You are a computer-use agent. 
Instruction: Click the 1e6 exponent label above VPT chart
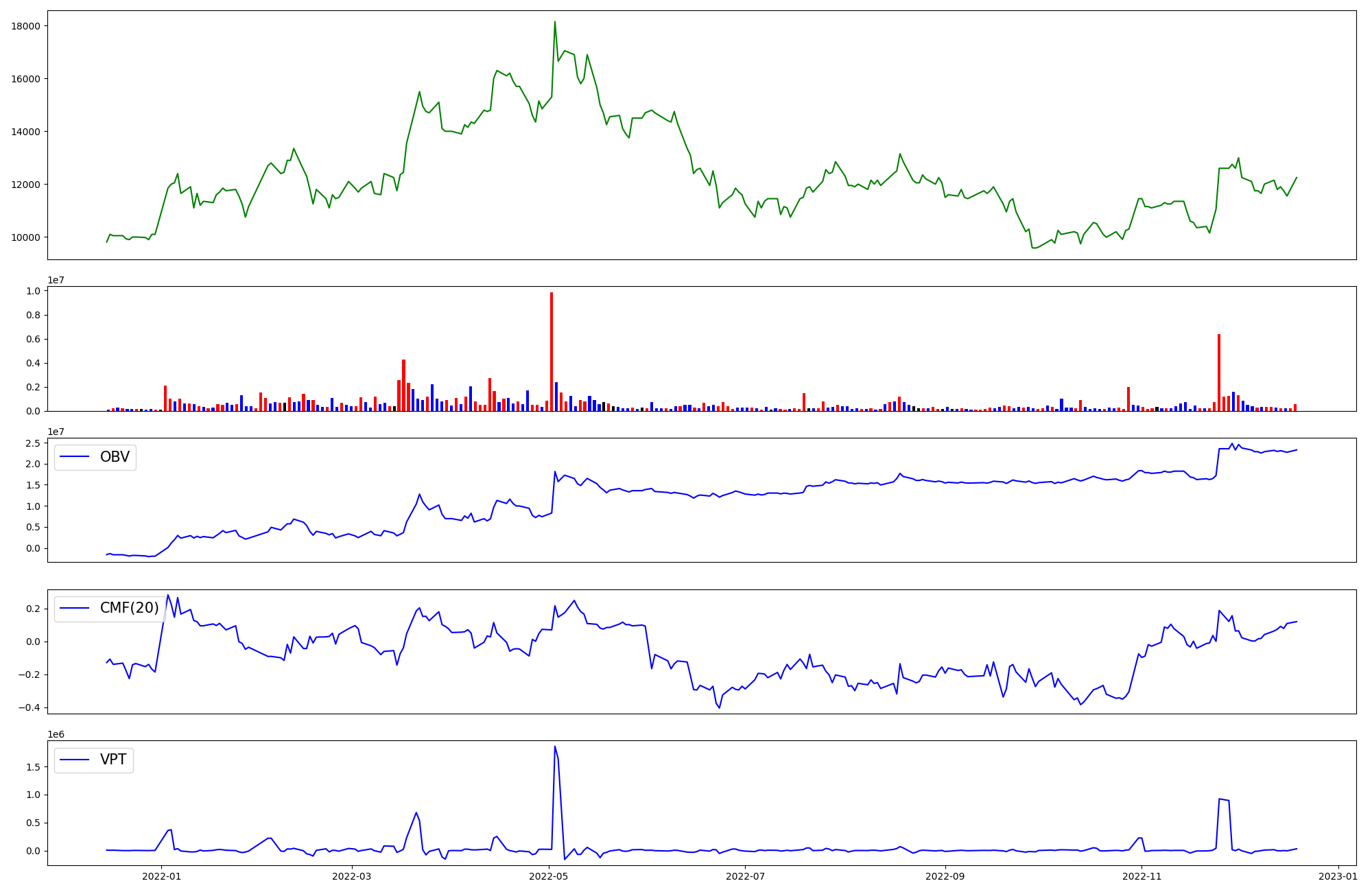(56, 735)
